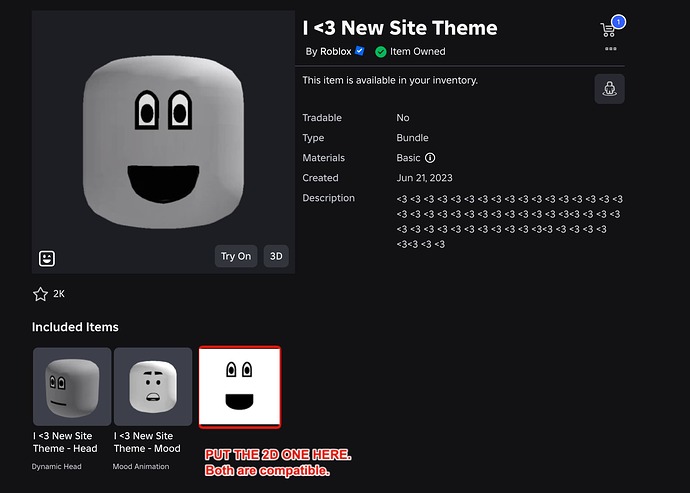Click the emote face icon in preview

(47, 258)
